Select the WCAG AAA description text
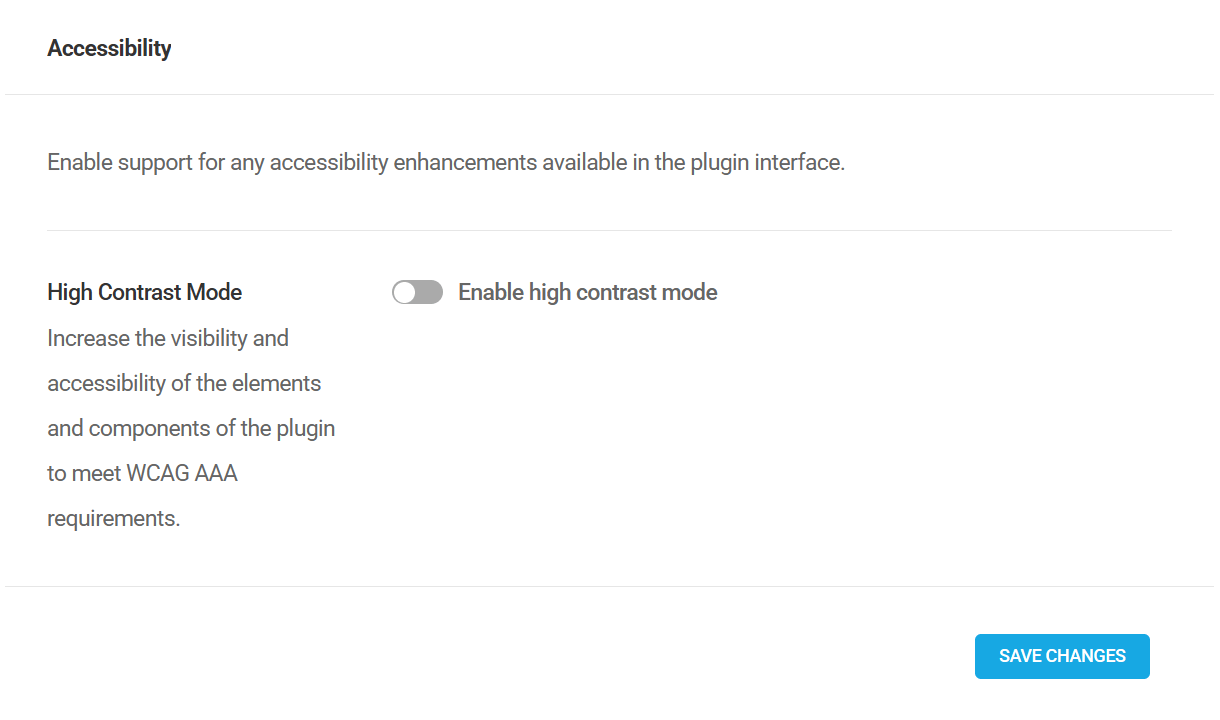Image resolution: width=1220 pixels, height=720 pixels. coord(190,427)
